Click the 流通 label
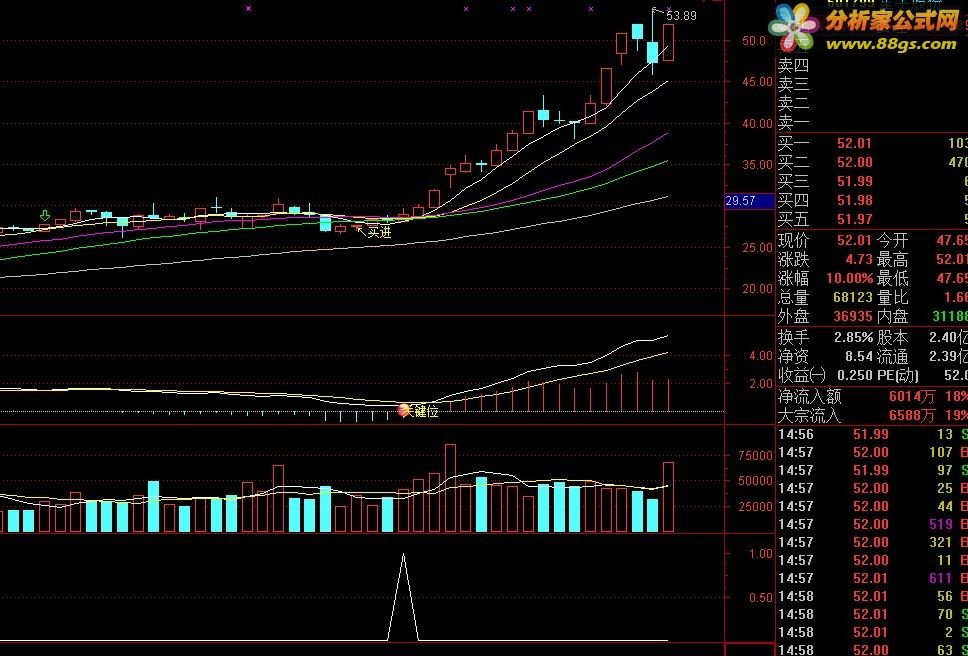 pos(892,356)
